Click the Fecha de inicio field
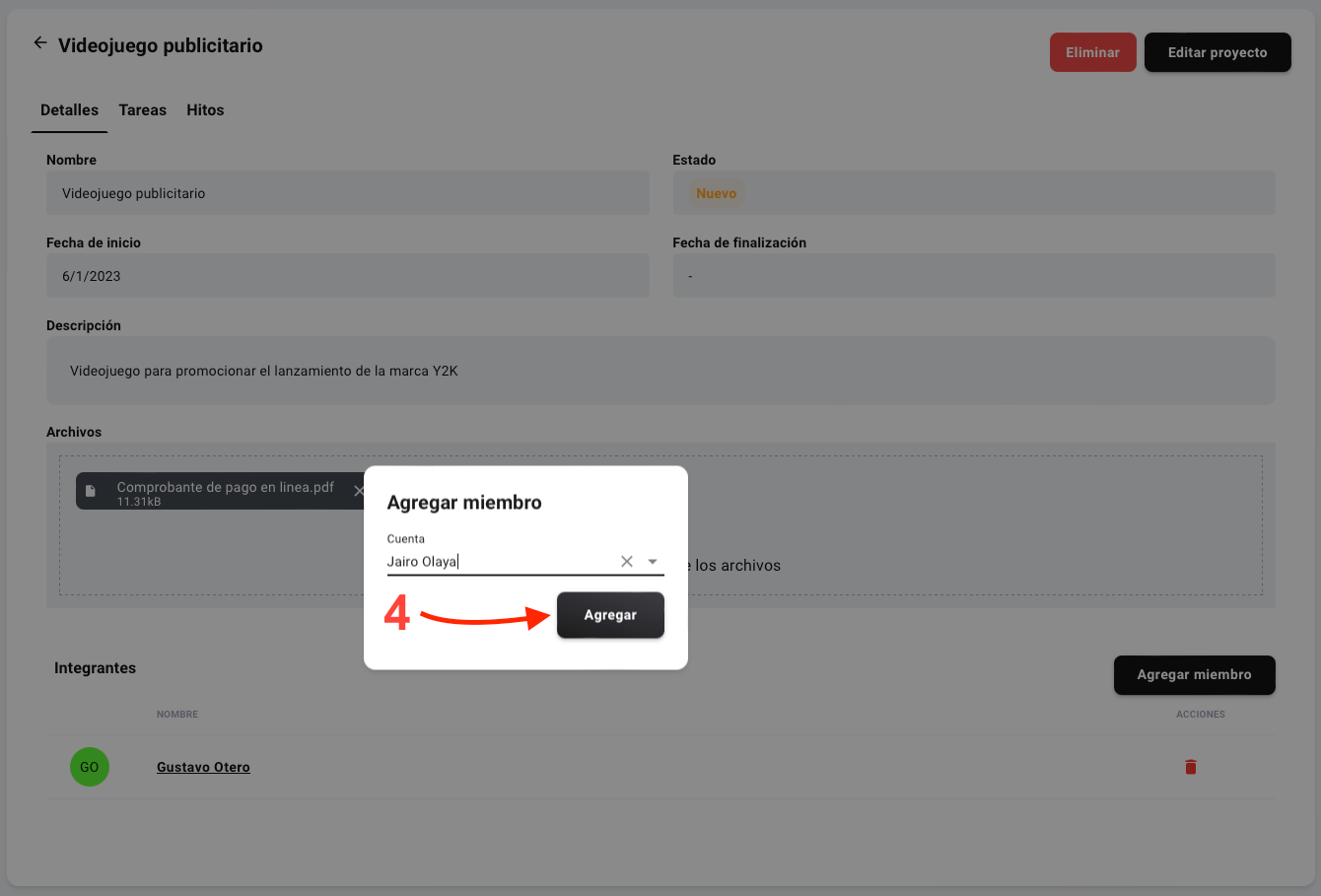This screenshot has height=896, width=1321. [347, 276]
